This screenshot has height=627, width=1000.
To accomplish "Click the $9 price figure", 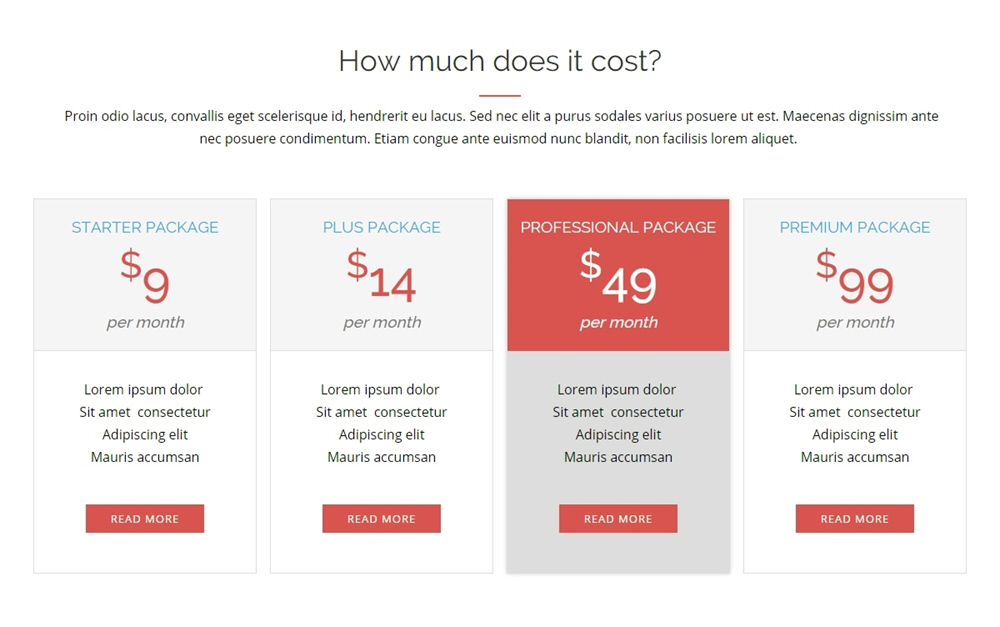I will (146, 277).
